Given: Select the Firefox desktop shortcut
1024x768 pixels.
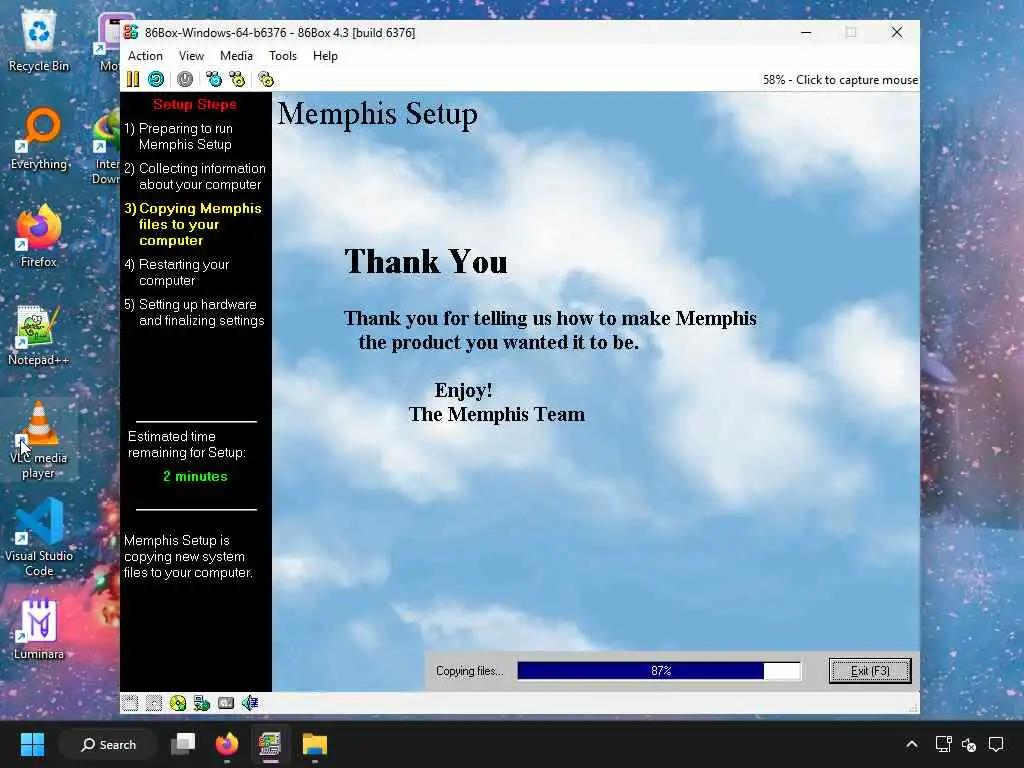Looking at the screenshot, I should click(x=39, y=236).
